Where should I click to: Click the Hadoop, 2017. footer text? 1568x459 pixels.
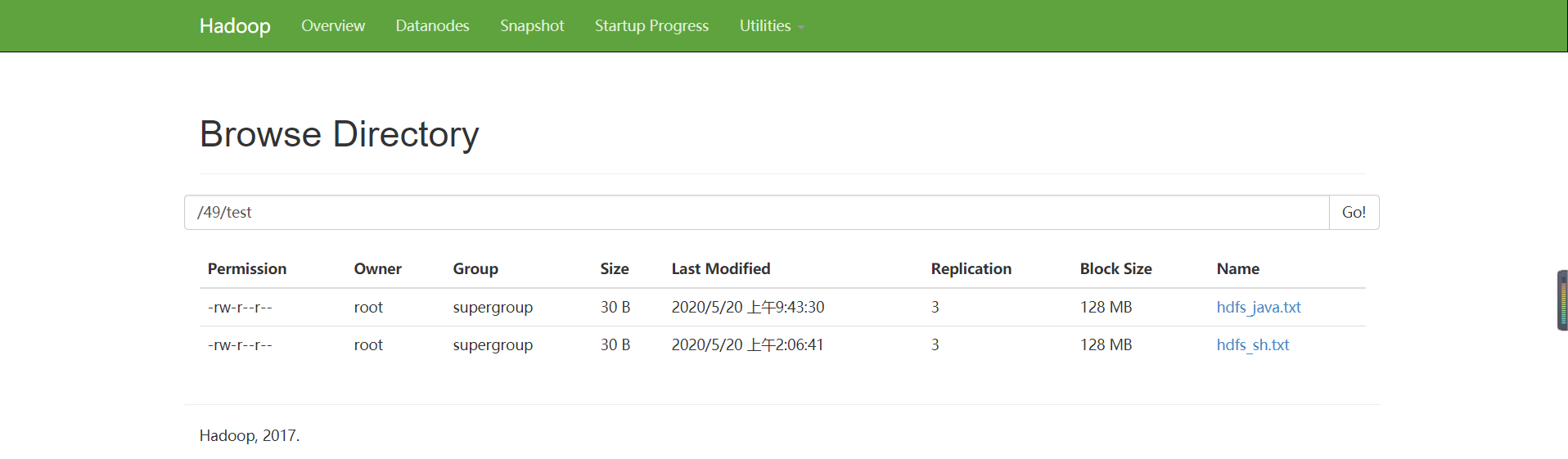(x=250, y=436)
